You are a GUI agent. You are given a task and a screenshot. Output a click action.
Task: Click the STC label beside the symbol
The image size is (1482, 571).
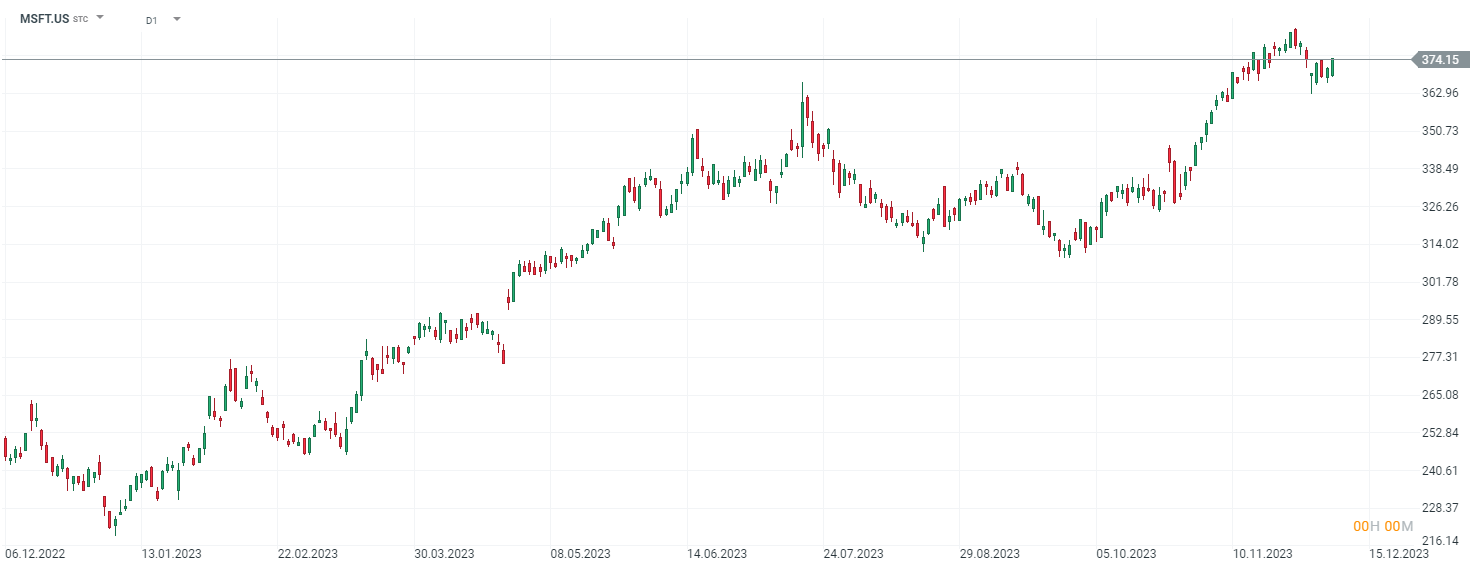point(81,20)
